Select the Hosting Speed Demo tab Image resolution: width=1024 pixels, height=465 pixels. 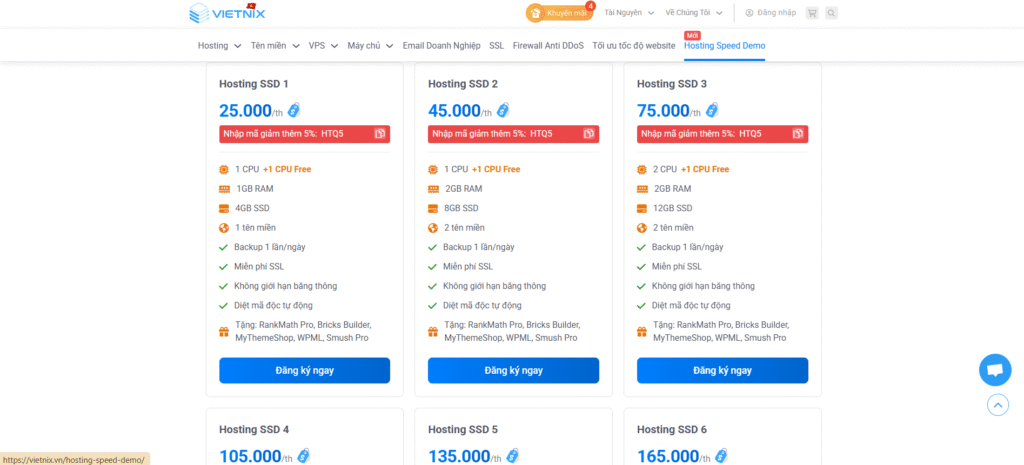[724, 46]
